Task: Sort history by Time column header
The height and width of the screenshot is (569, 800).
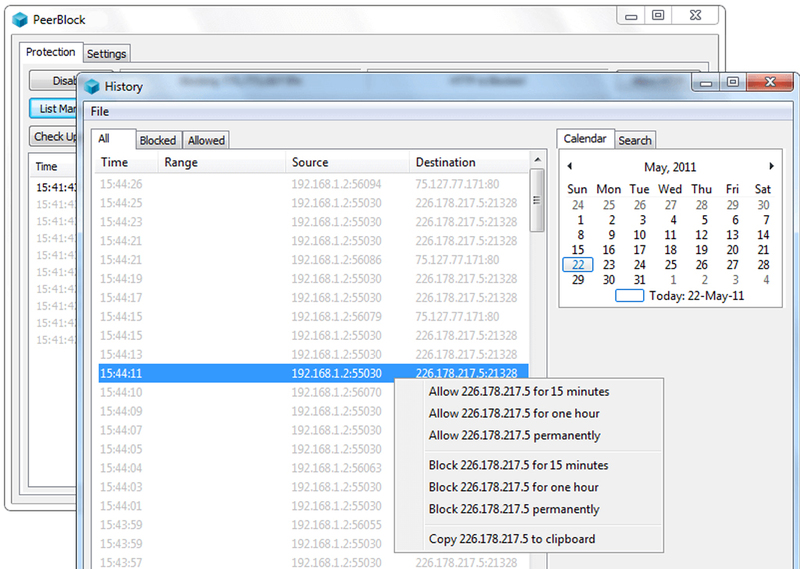Action: click(x=127, y=162)
